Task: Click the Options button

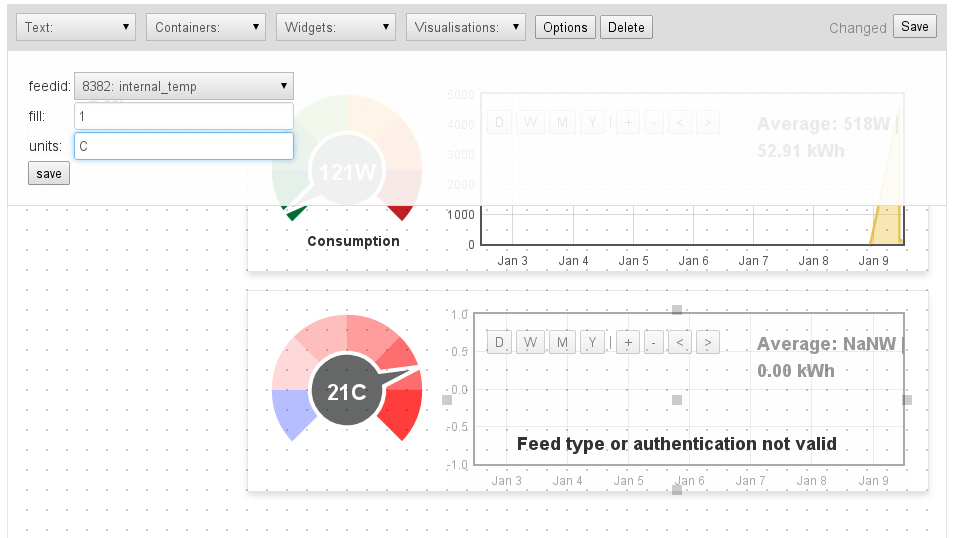Action: [x=565, y=27]
